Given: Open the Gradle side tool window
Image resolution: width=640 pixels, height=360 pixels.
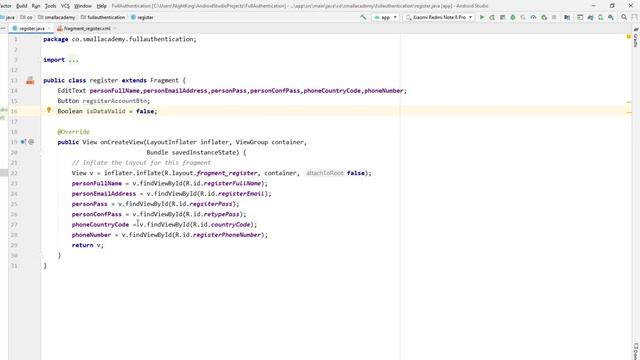Looking at the screenshot, I should click(x=636, y=38).
